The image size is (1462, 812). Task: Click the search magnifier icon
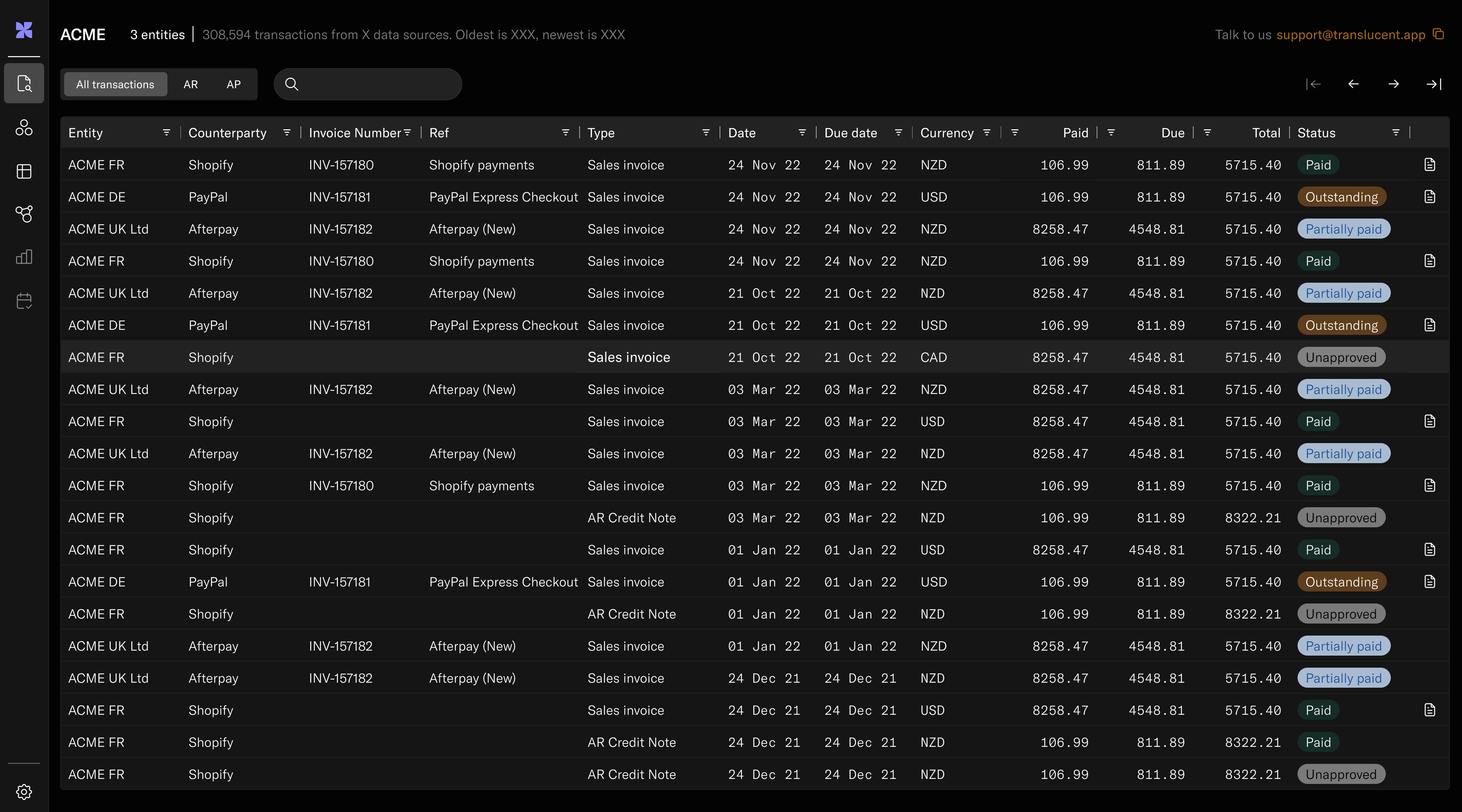292,84
